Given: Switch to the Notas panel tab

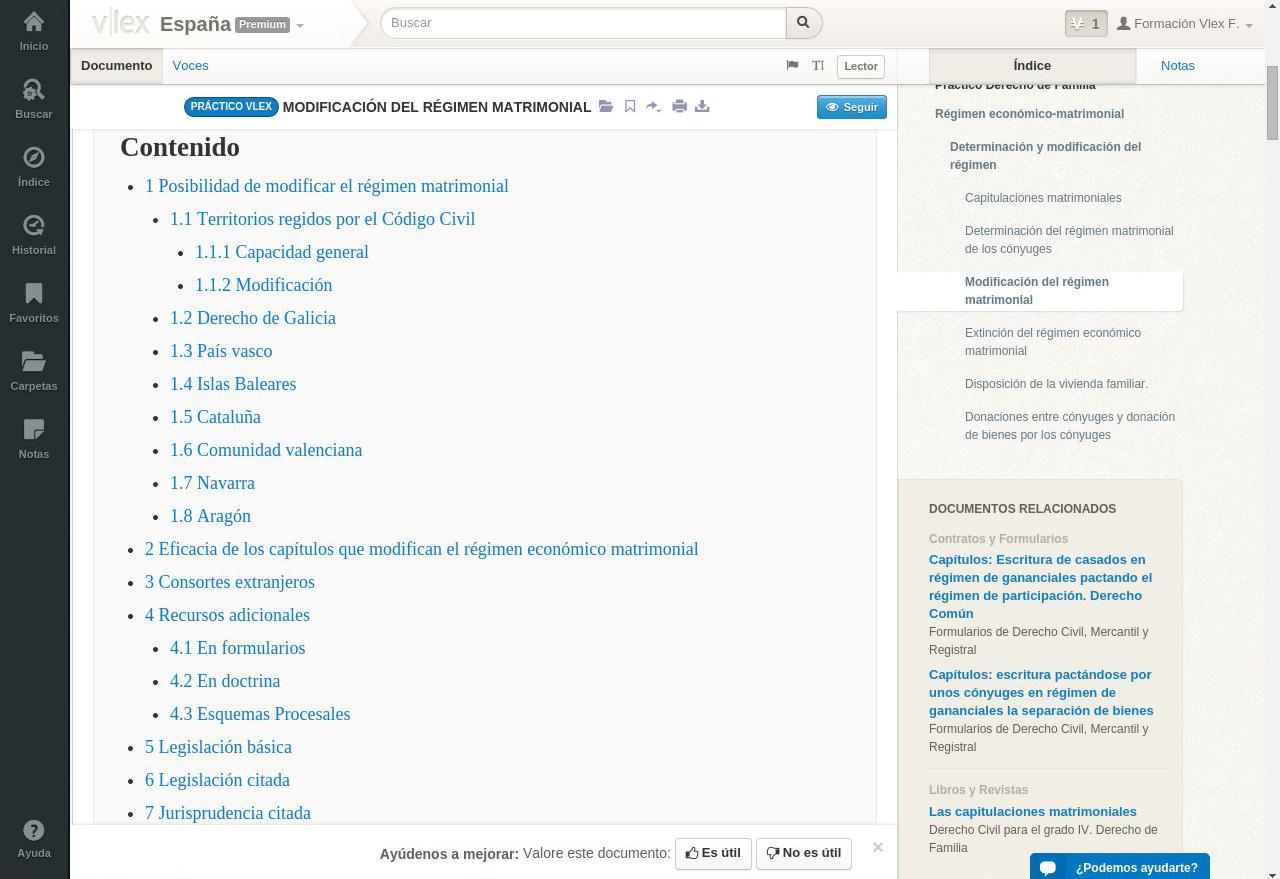Looking at the screenshot, I should (x=1178, y=65).
